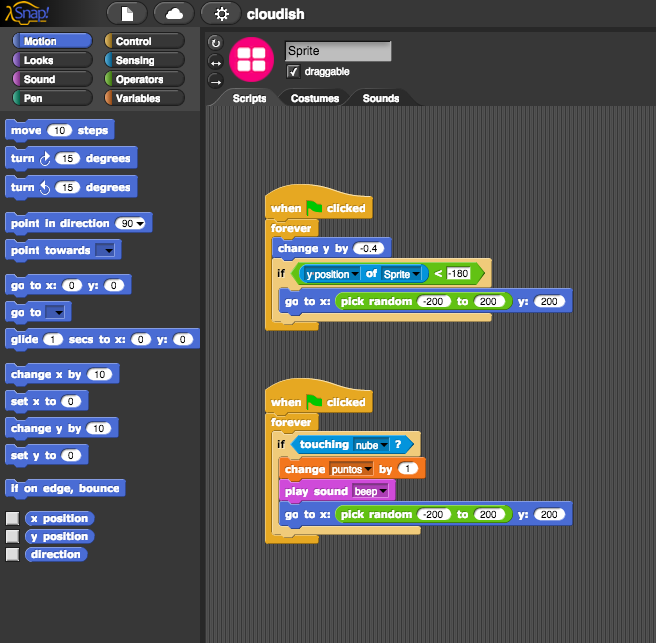The image size is (656, 643).
Task: Select the left-right rotation style icon
Action: coord(215,62)
